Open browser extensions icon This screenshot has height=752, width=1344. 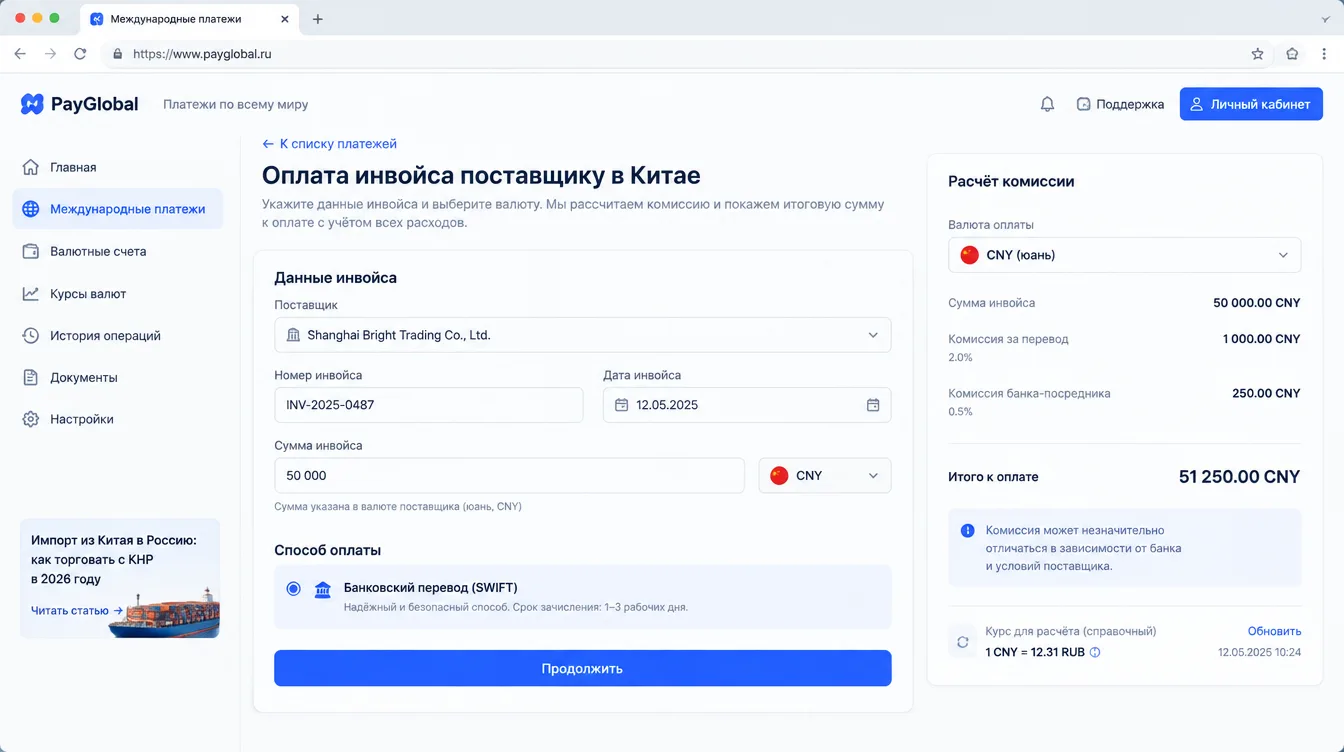[x=1292, y=54]
